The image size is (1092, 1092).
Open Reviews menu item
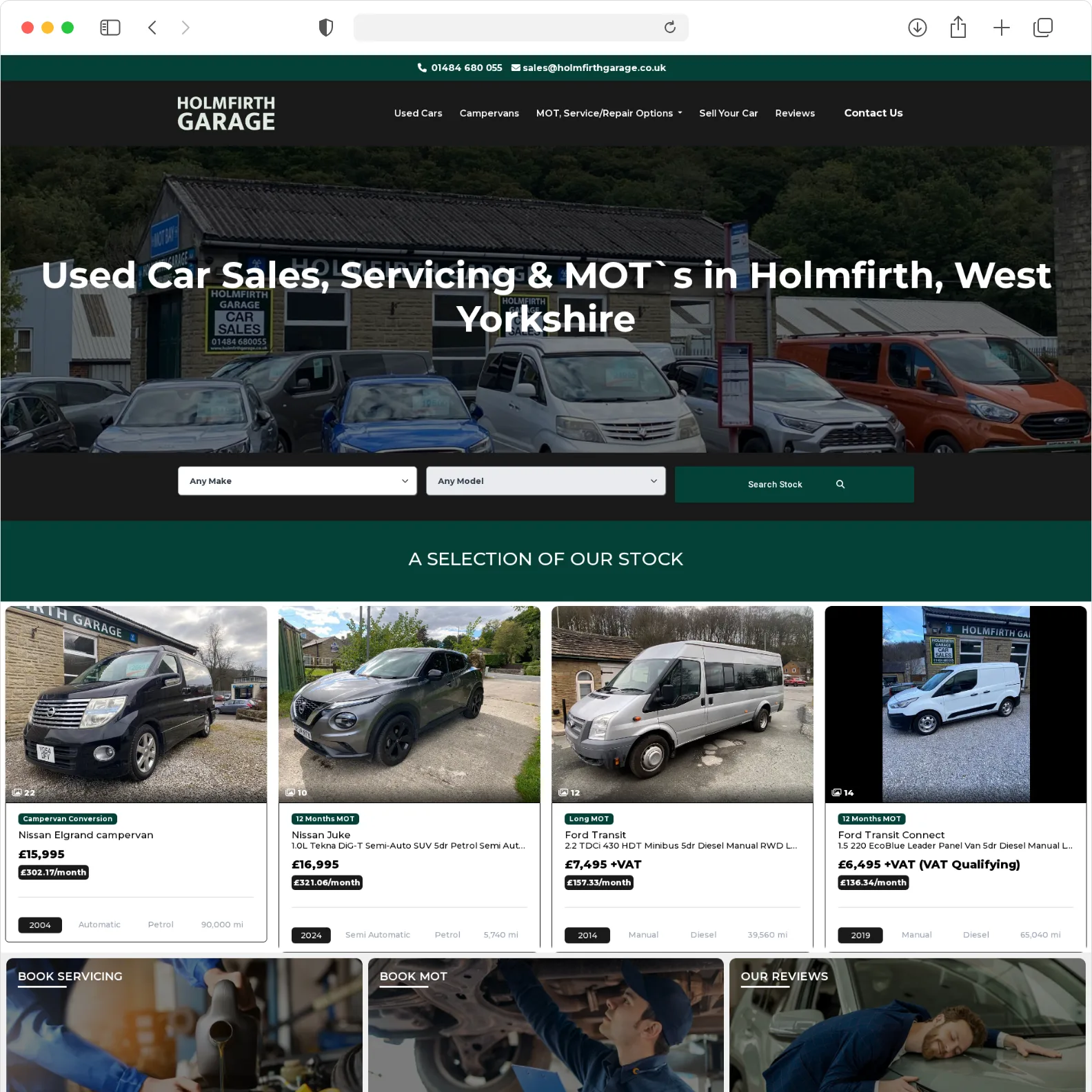pyautogui.click(x=794, y=113)
